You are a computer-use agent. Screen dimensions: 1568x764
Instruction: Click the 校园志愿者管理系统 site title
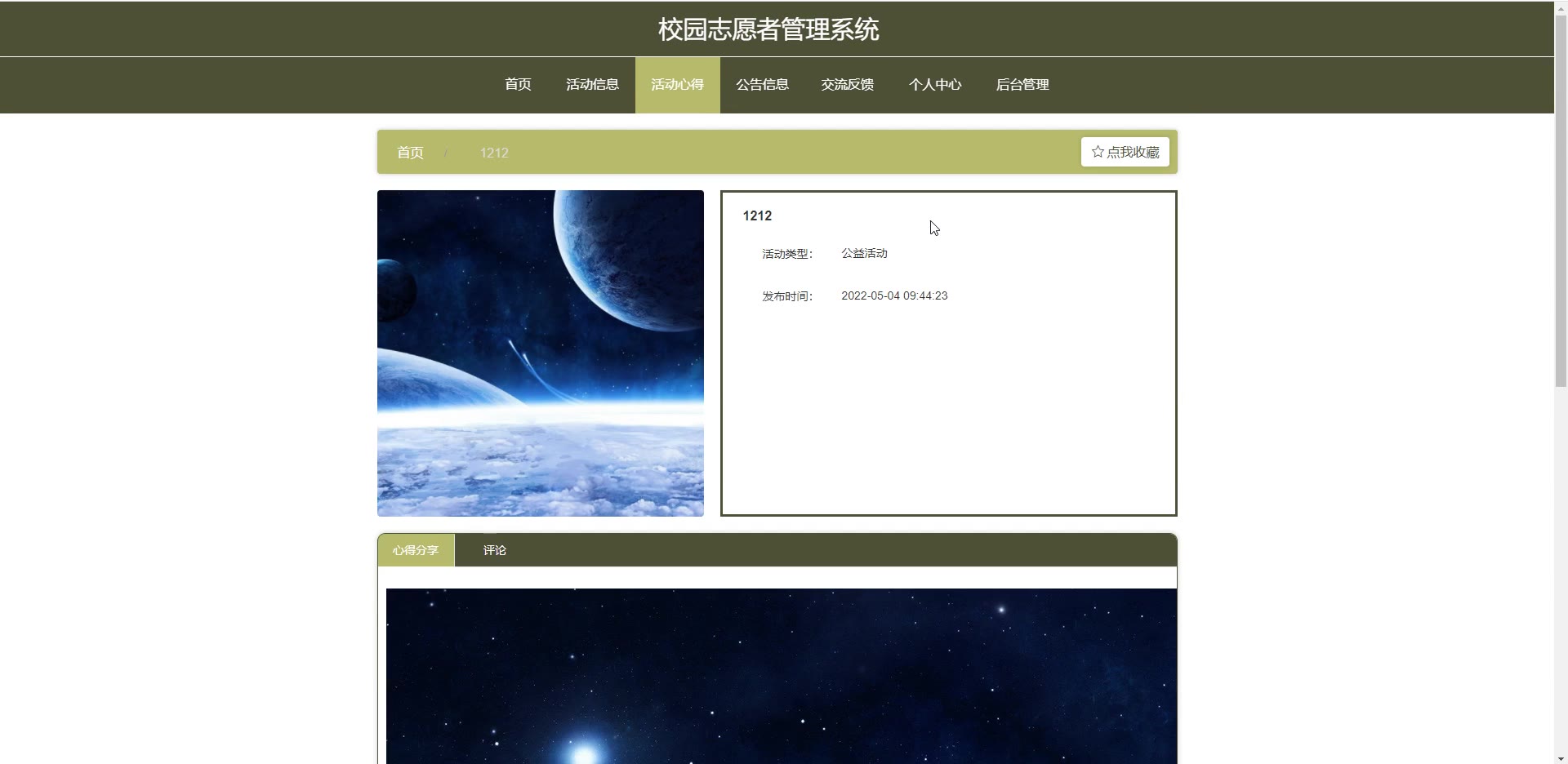tap(768, 29)
